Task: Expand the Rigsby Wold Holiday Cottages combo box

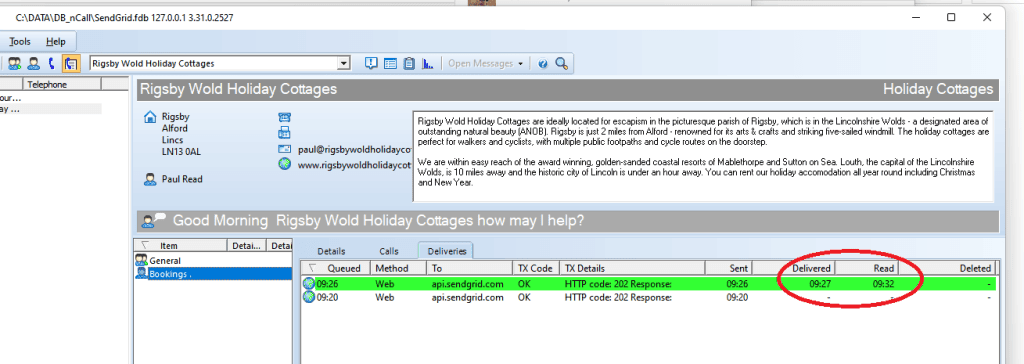Action: 344,63
